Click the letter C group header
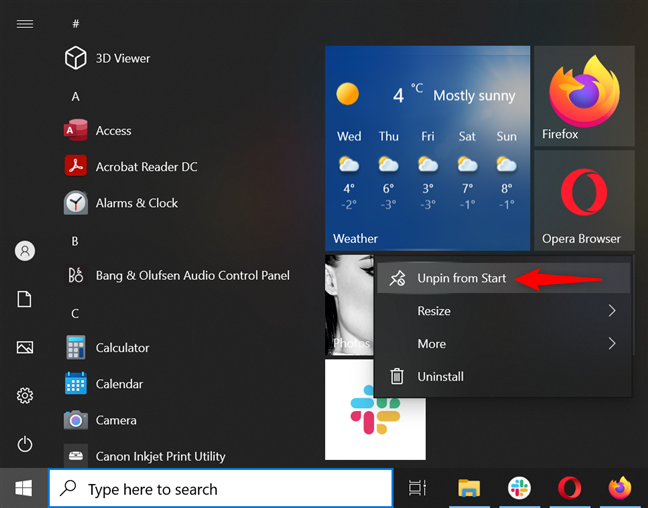The image size is (648, 508). click(x=75, y=314)
